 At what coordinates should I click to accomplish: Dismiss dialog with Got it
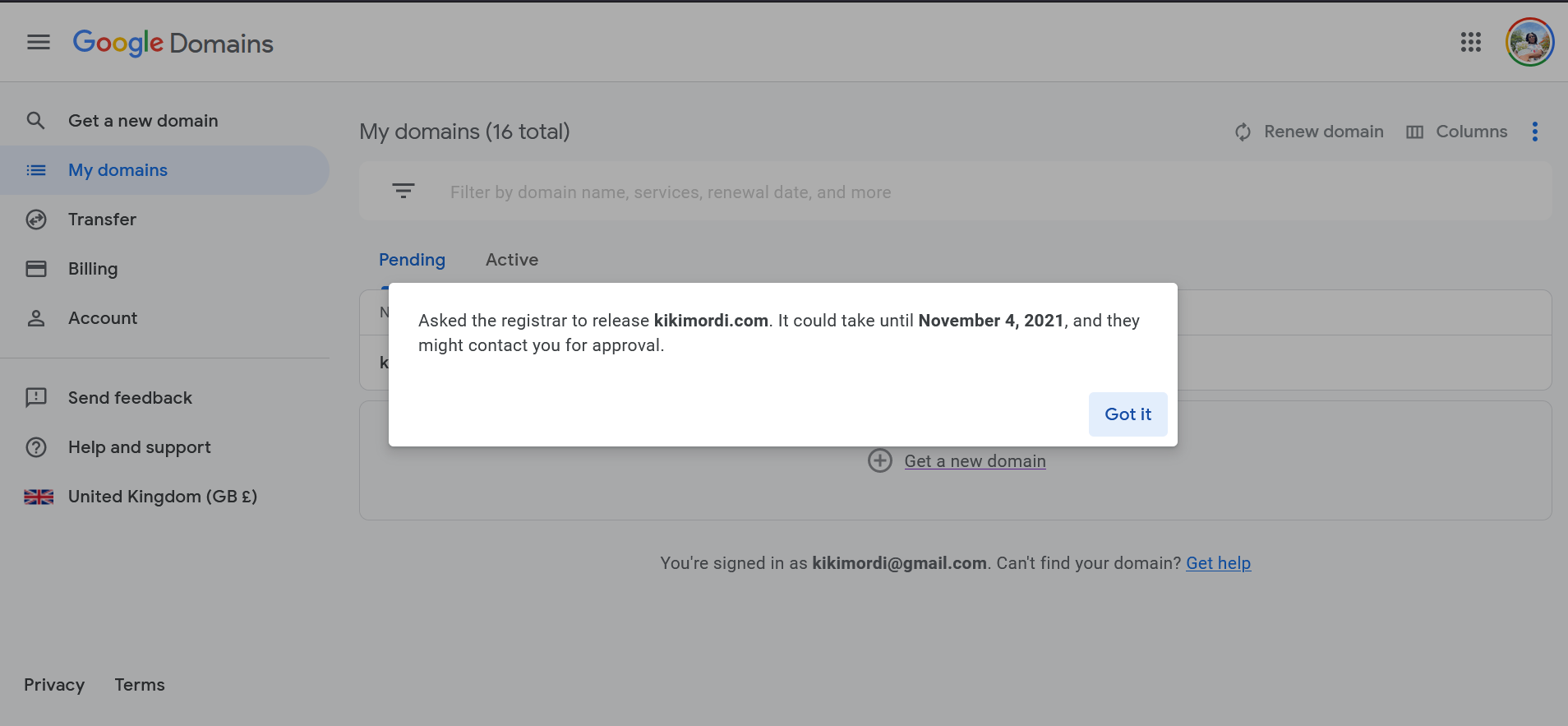click(x=1128, y=414)
